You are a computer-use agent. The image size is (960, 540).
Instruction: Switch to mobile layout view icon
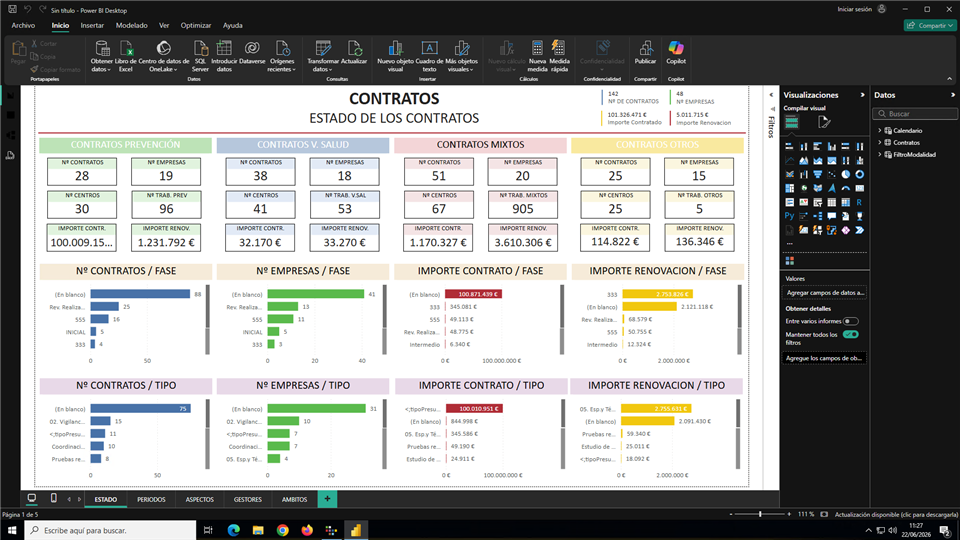(54, 498)
